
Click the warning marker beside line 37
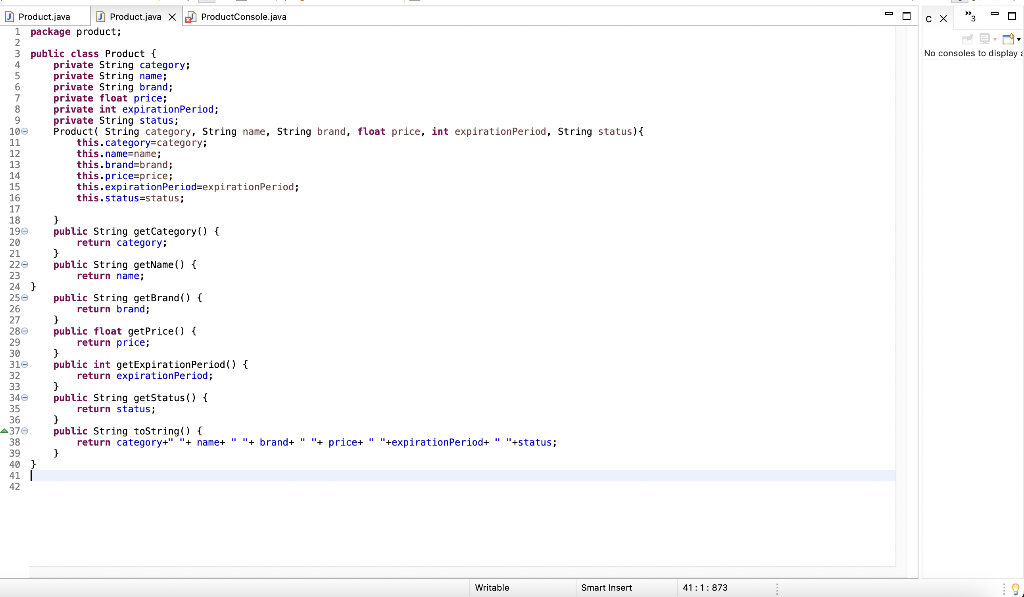[x=6, y=430]
